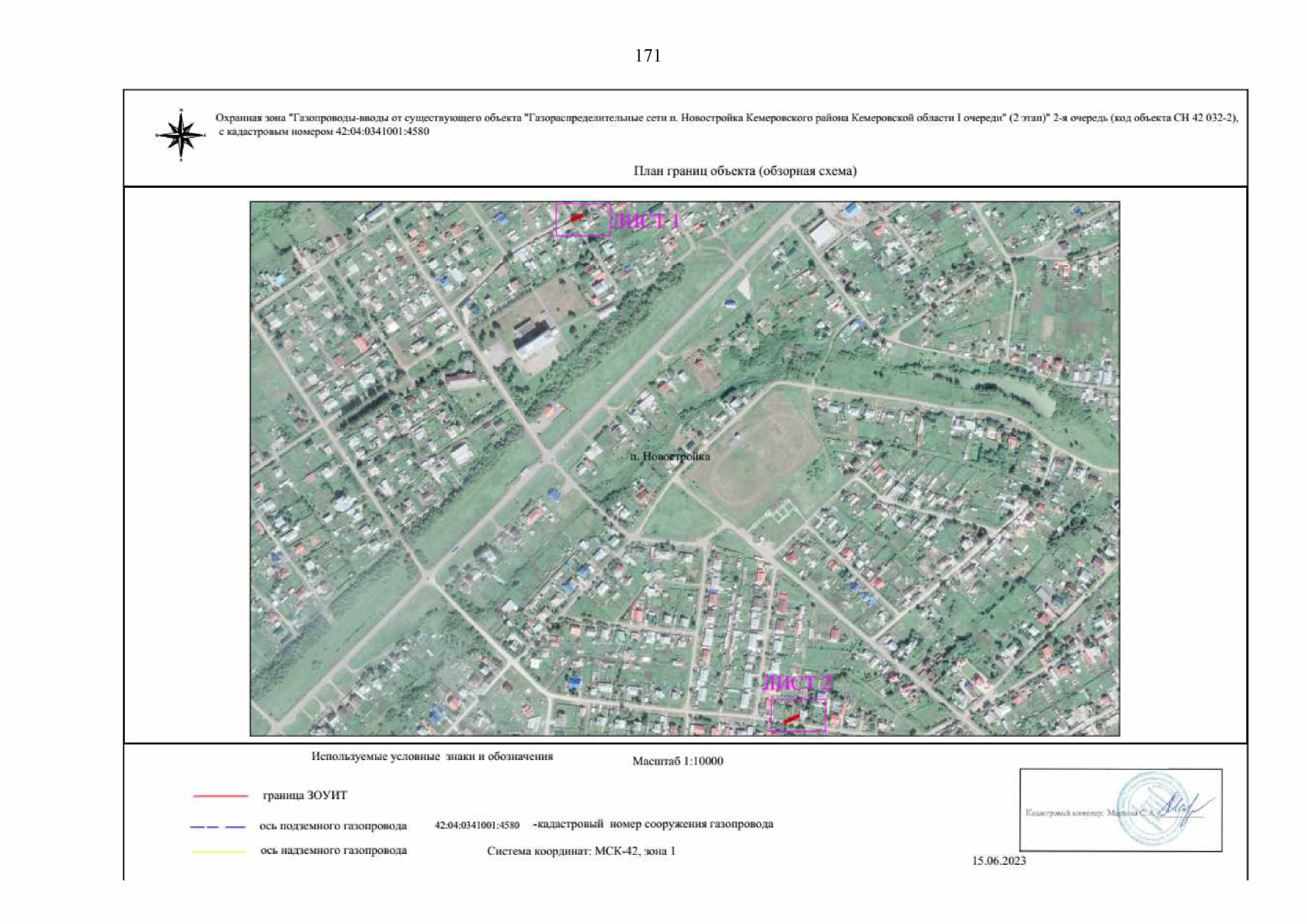This screenshot has width=1307, height=924.
Task: Click the legend sample number '42:04:0341001:4580'
Action: [x=477, y=825]
